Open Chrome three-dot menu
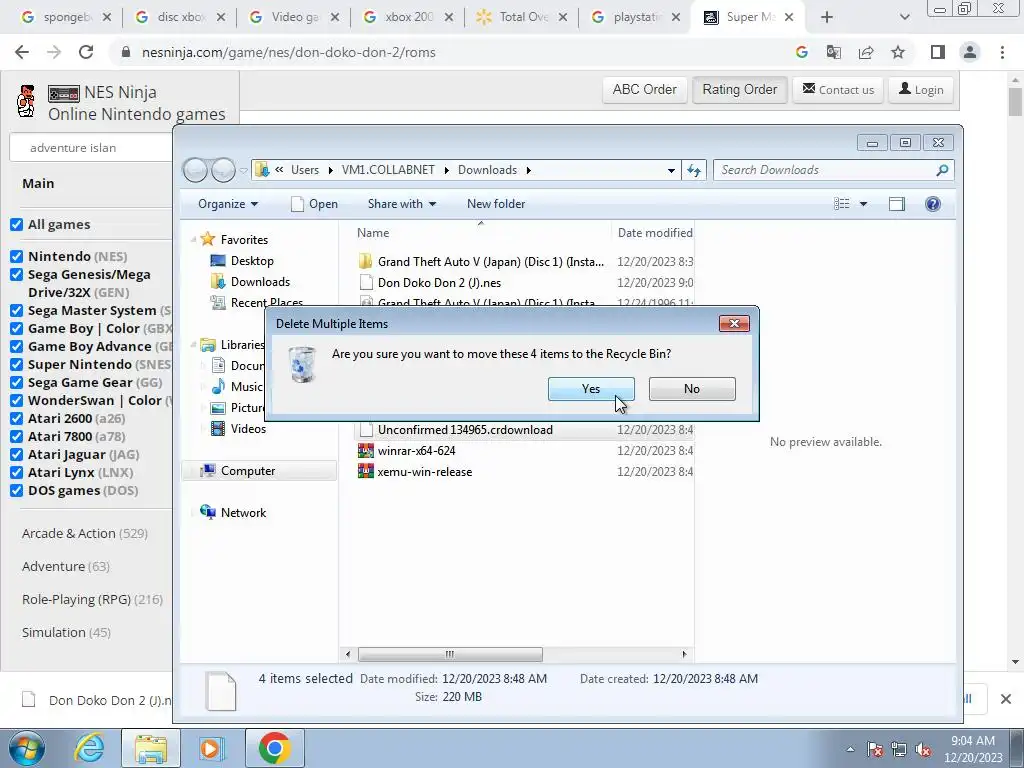 1002,52
